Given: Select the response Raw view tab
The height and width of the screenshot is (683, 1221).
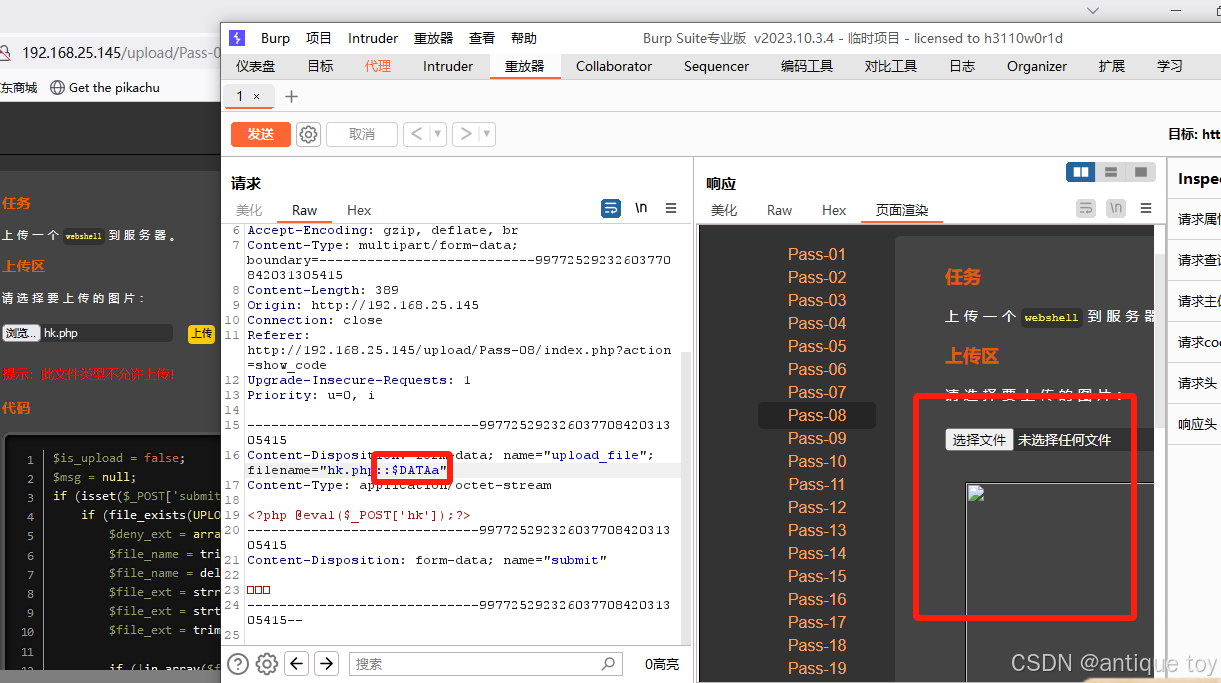Looking at the screenshot, I should click(x=779, y=210).
